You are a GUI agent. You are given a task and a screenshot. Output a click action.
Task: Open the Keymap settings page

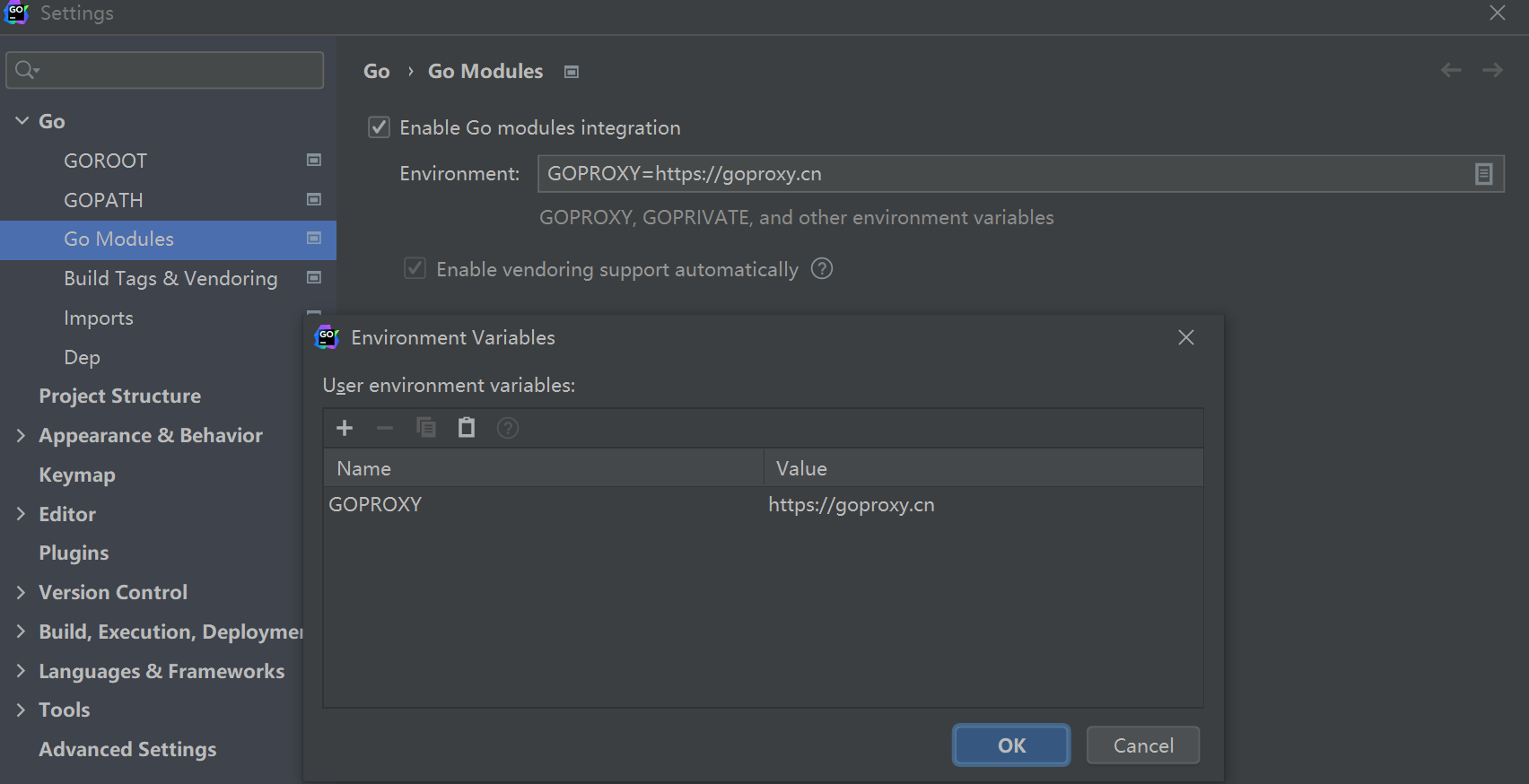77,475
